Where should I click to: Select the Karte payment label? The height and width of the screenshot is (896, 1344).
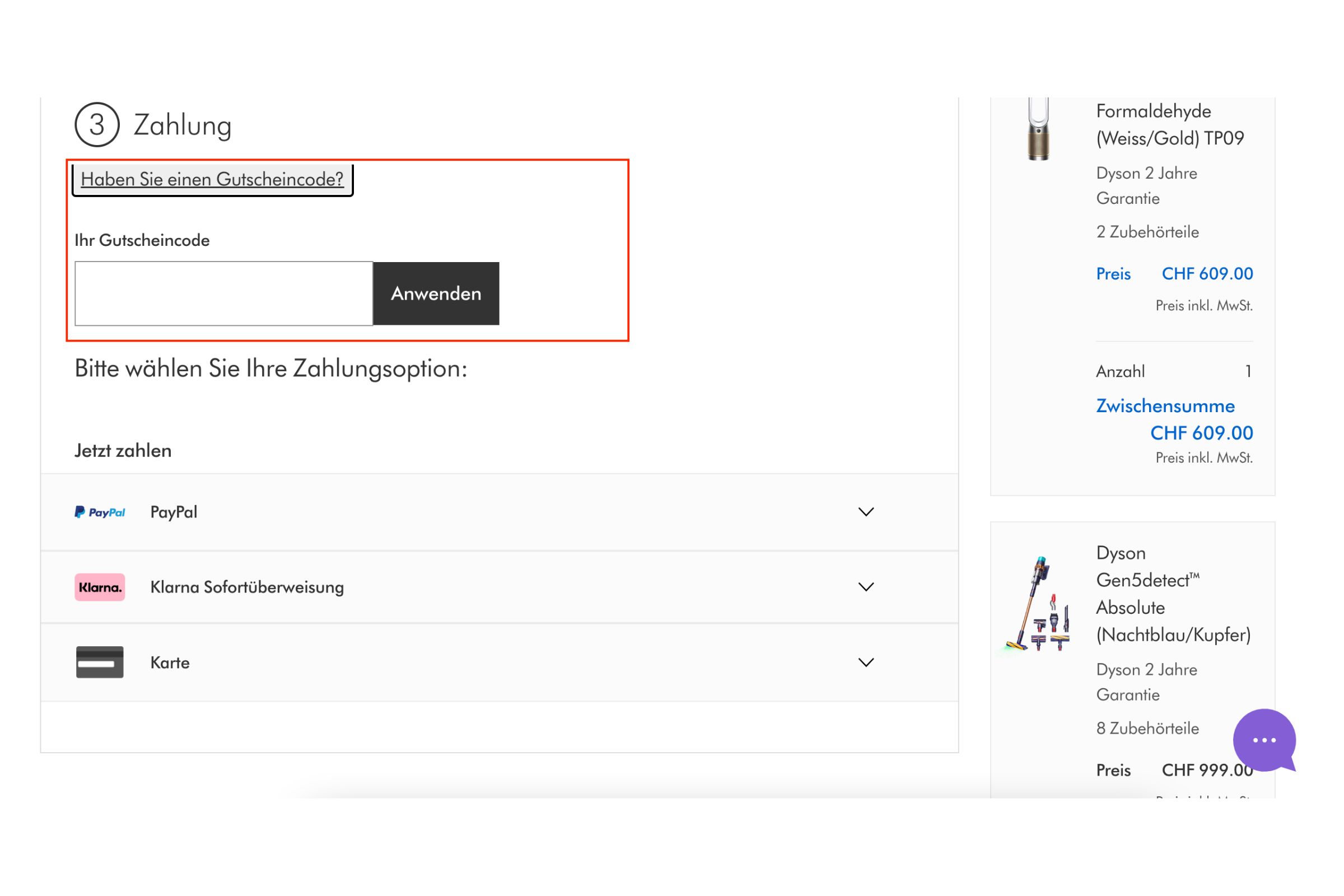click(x=170, y=663)
